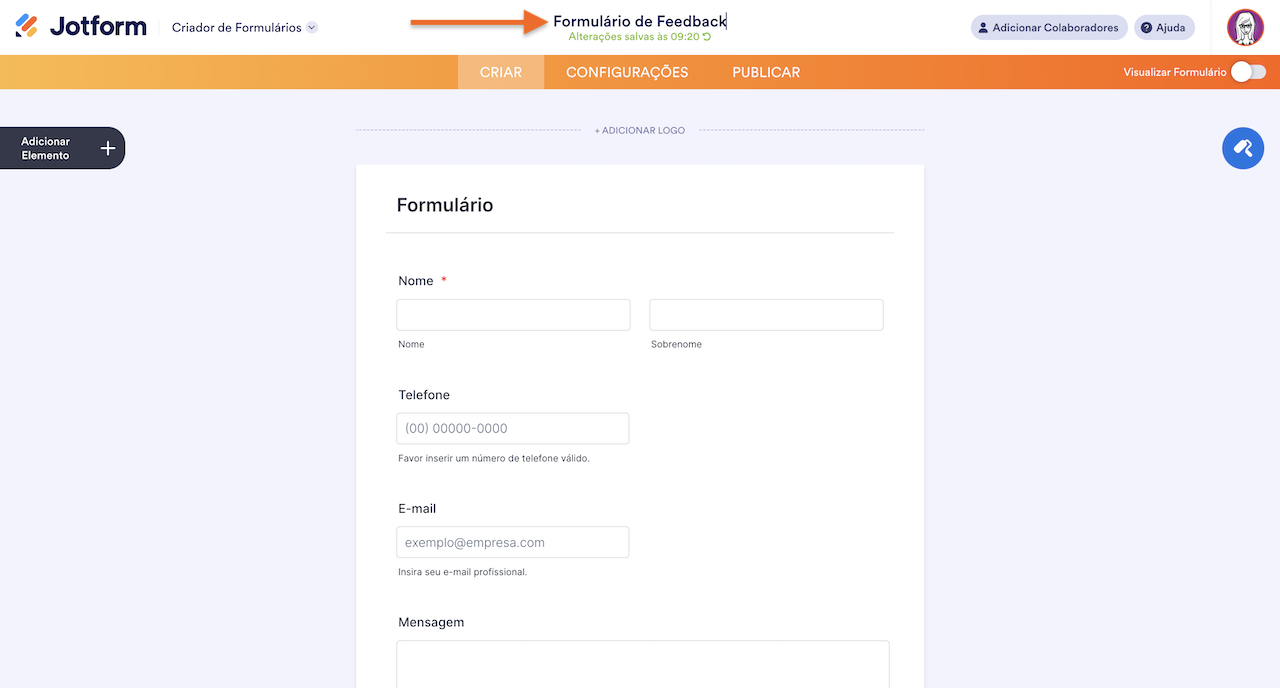
Task: Click the plus icon on Adicionar Elemento
Action: (108, 148)
